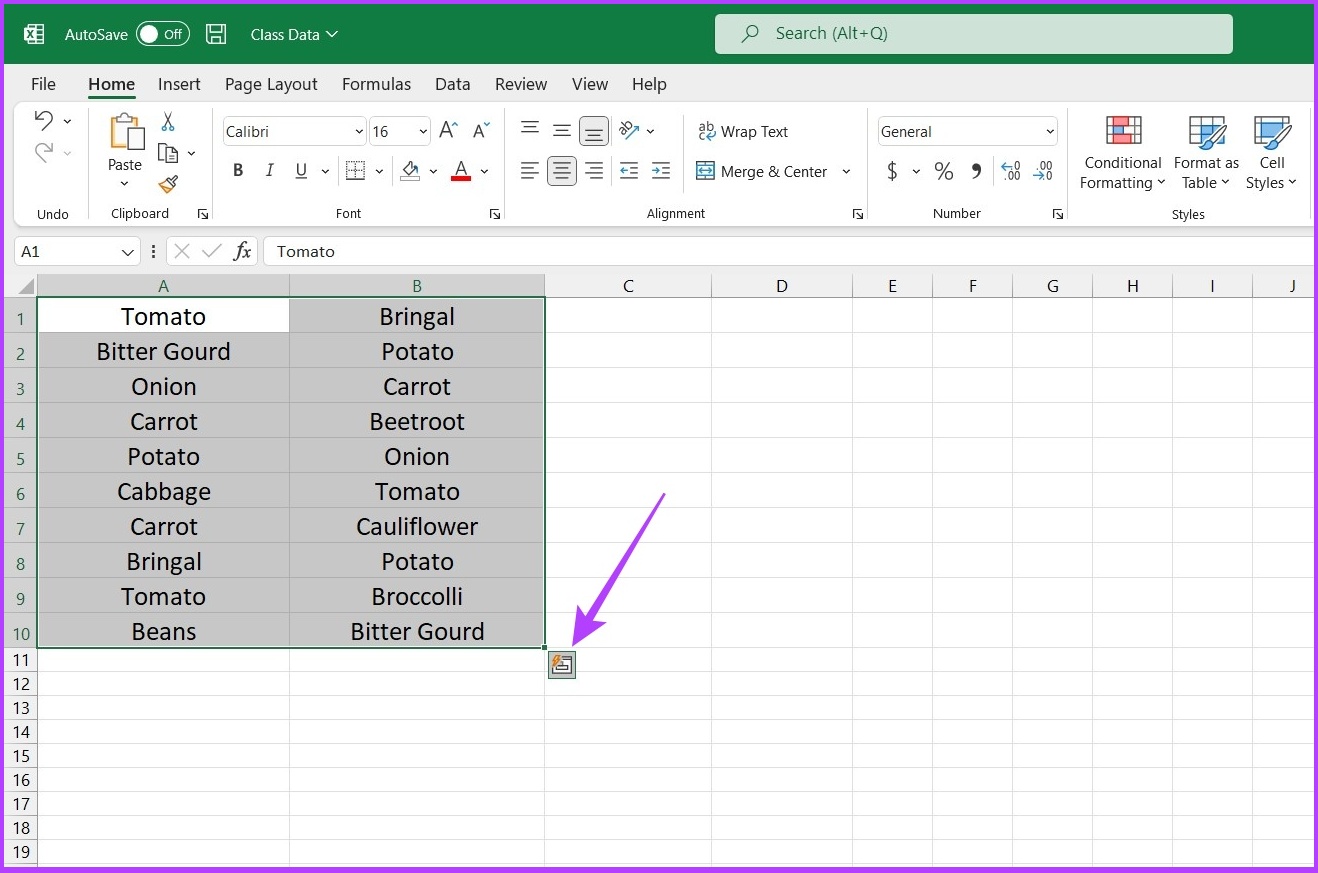
Task: Apply the percent style format
Action: pos(943,172)
